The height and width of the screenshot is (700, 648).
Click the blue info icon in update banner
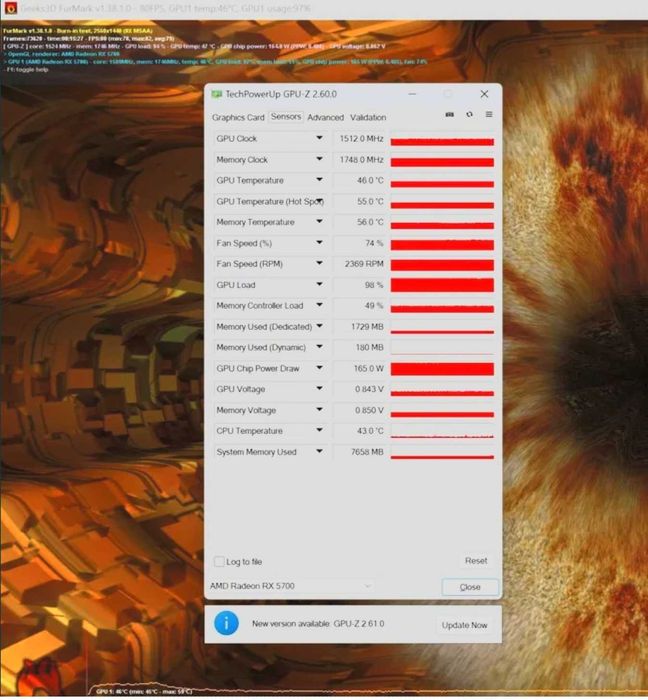tap(226, 625)
